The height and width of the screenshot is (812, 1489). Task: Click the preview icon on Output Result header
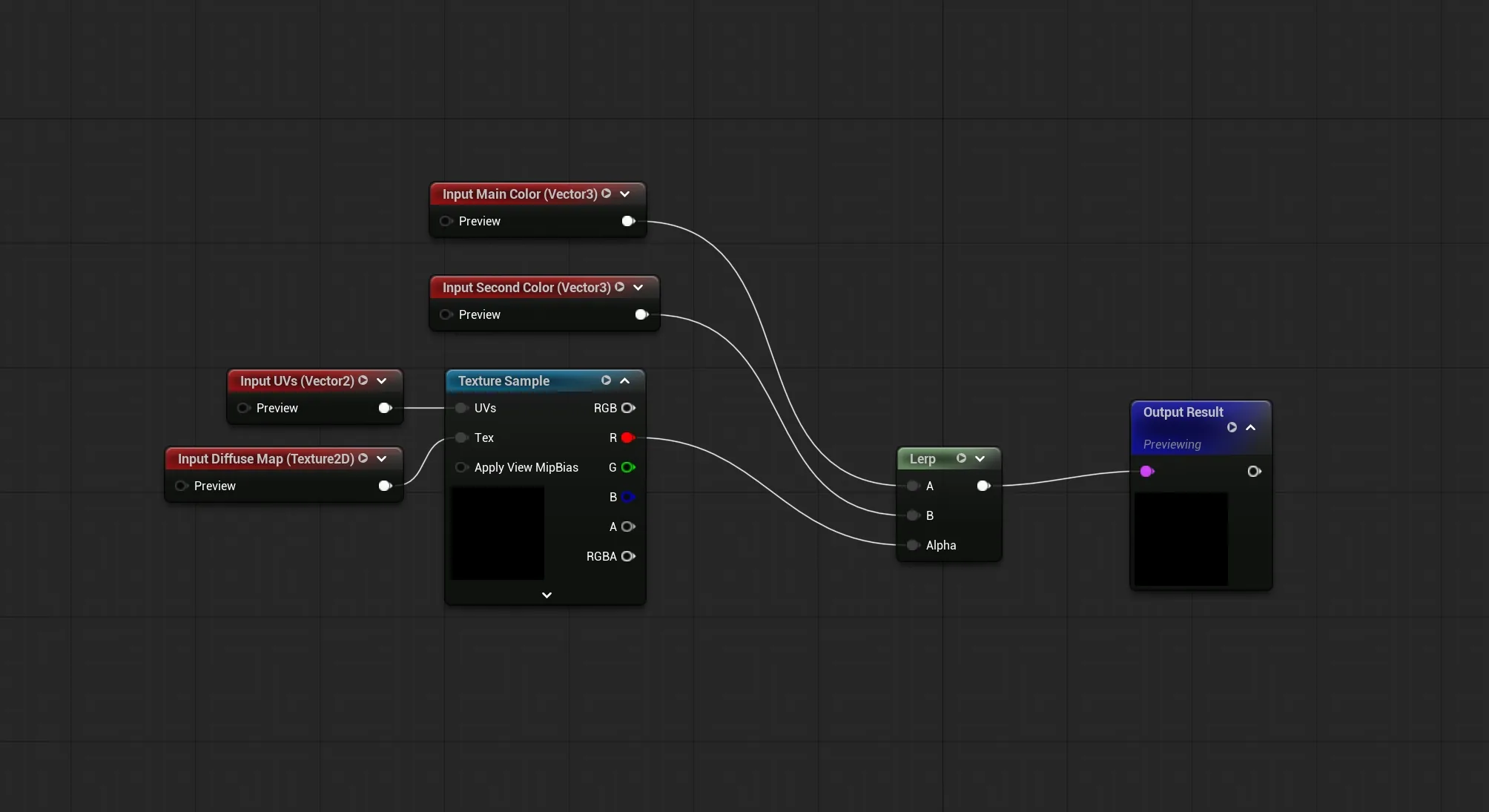[1232, 427]
